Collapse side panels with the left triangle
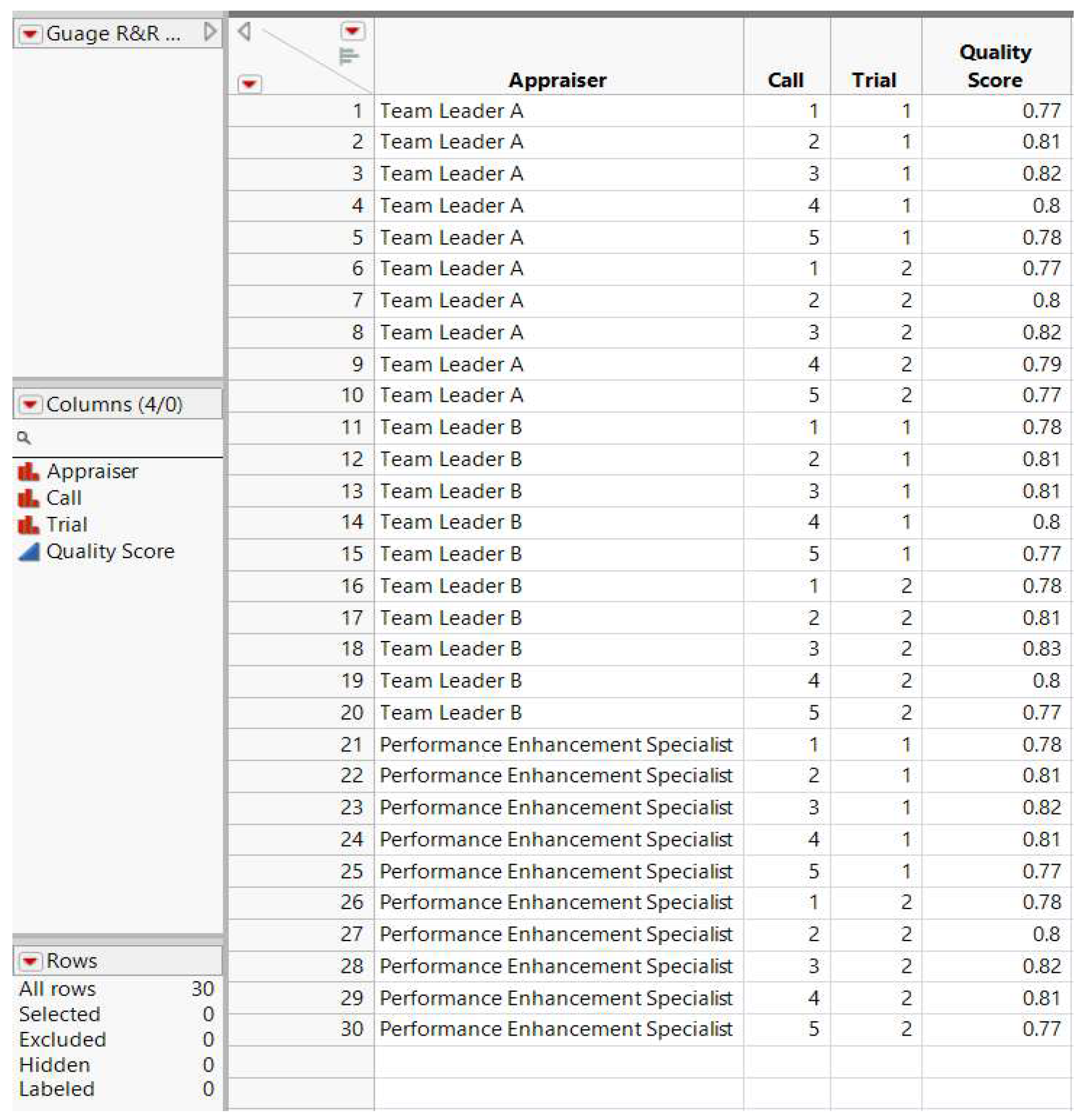Image resolution: width=1079 pixels, height=1120 pixels. pos(245,31)
